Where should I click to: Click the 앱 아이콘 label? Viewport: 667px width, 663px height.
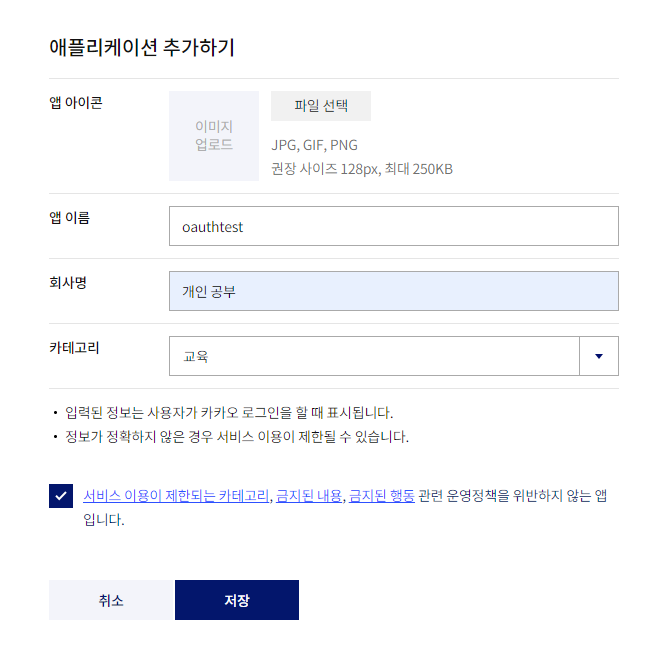click(76, 103)
